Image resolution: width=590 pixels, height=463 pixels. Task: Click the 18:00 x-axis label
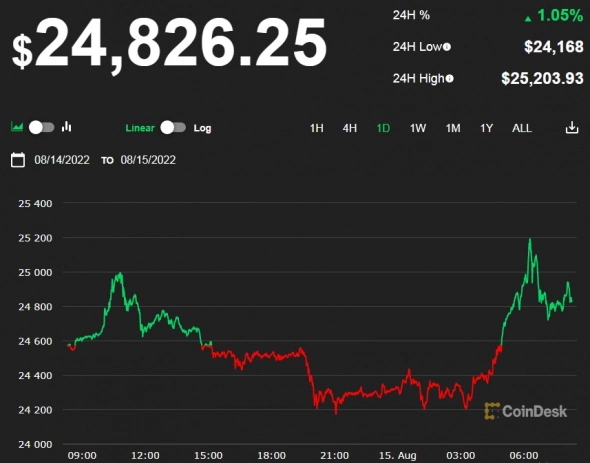pyautogui.click(x=272, y=456)
